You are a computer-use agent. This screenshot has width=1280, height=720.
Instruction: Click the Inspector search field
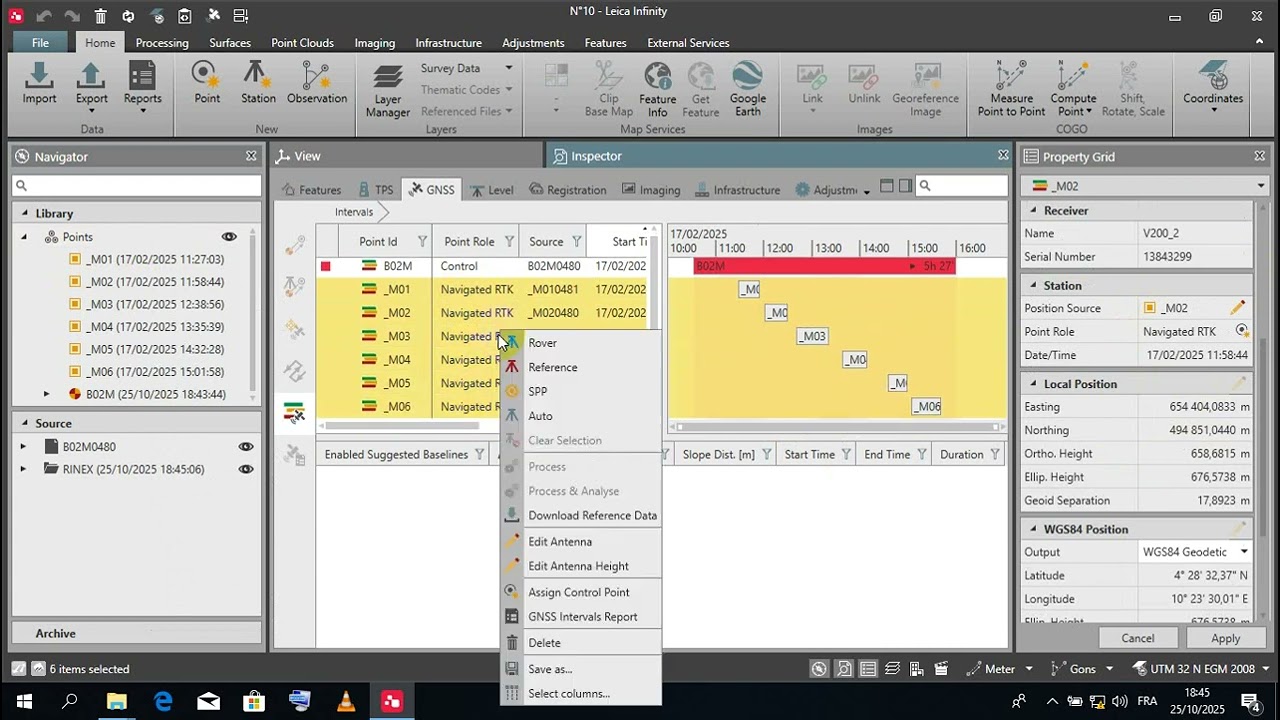point(963,186)
